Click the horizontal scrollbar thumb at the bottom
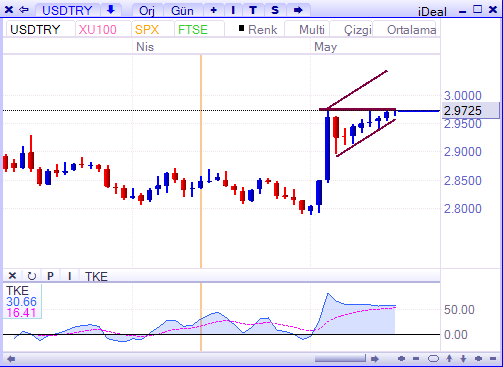Screen dimensions: 503x367 340,359
